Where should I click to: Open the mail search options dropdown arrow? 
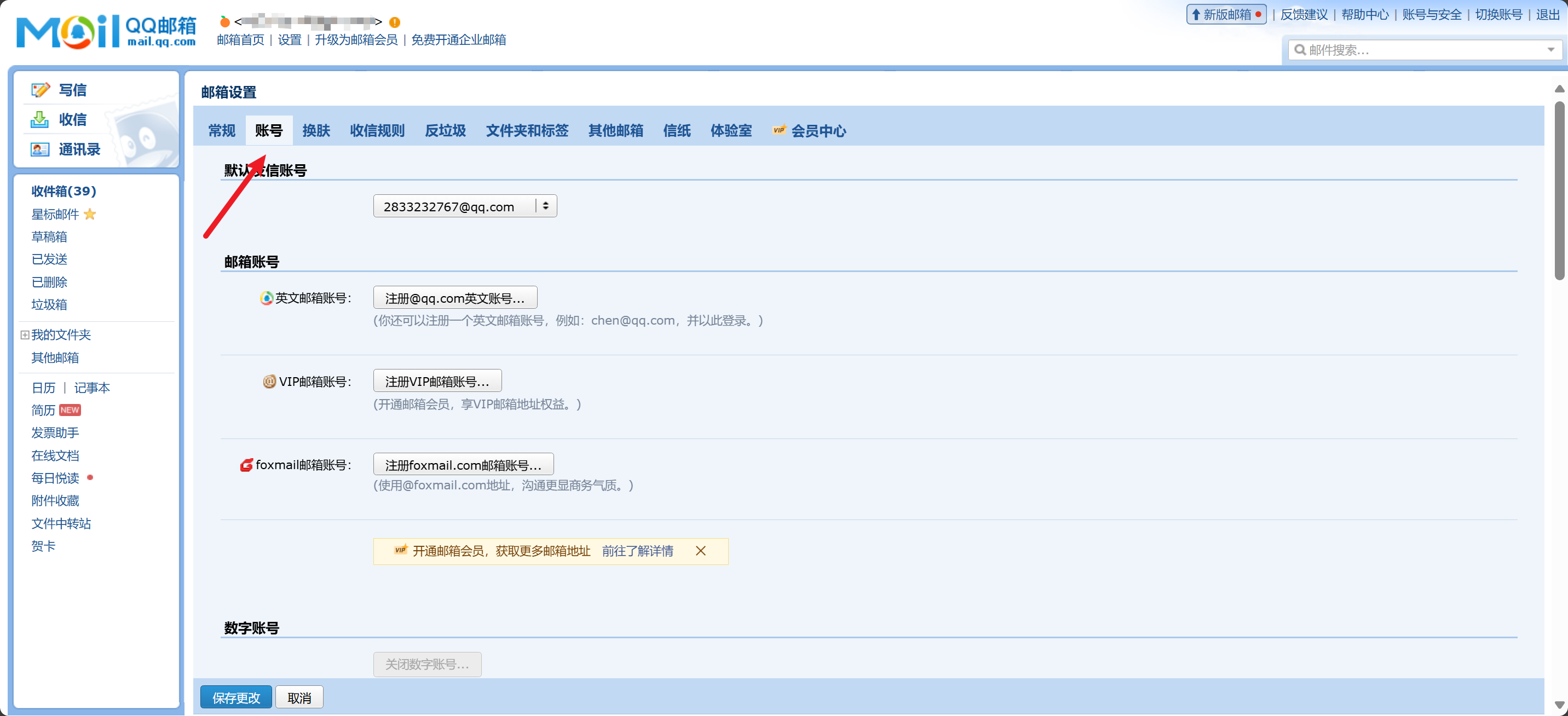tap(1550, 50)
